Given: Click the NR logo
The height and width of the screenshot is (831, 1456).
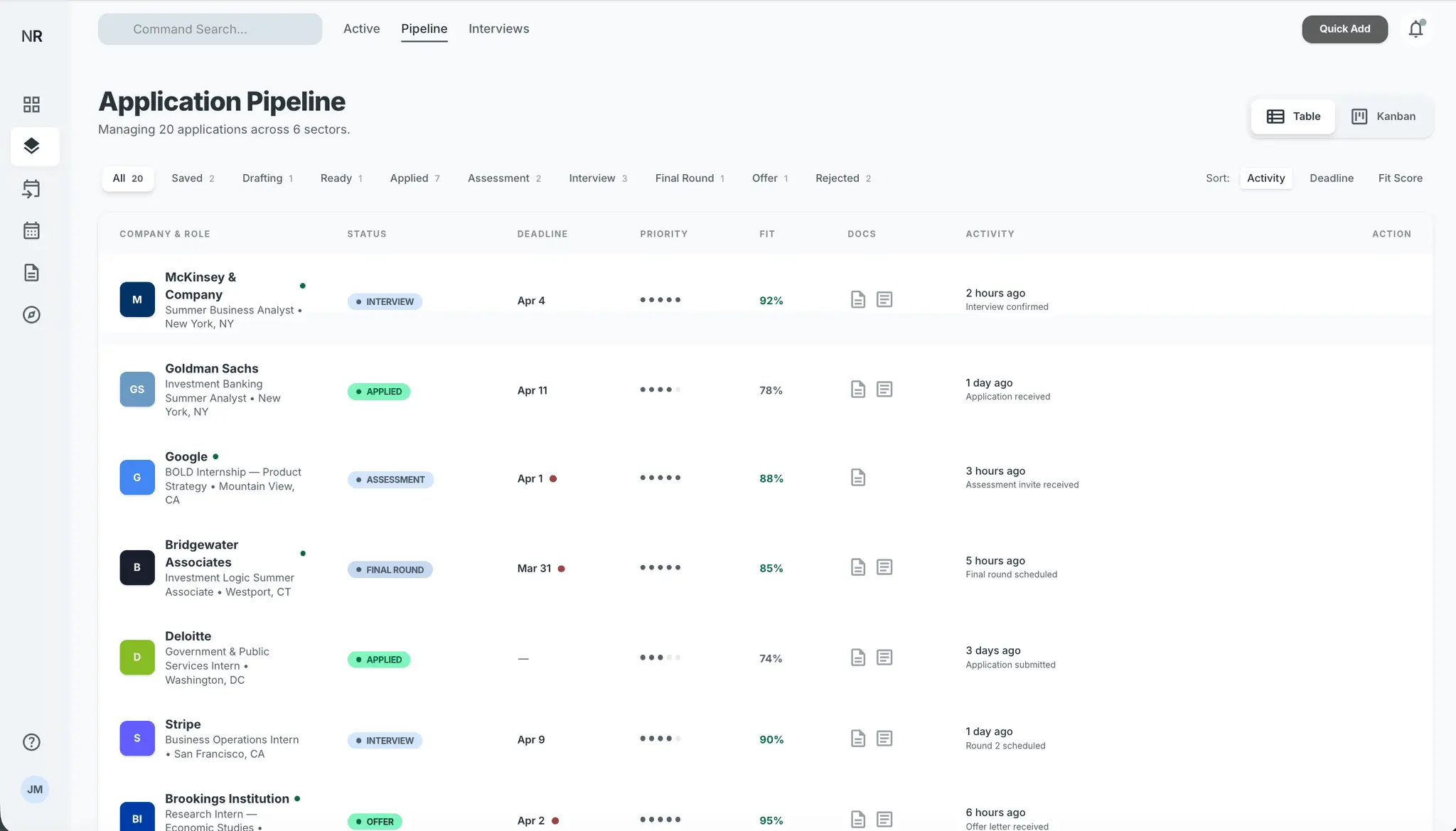Looking at the screenshot, I should pyautogui.click(x=32, y=36).
